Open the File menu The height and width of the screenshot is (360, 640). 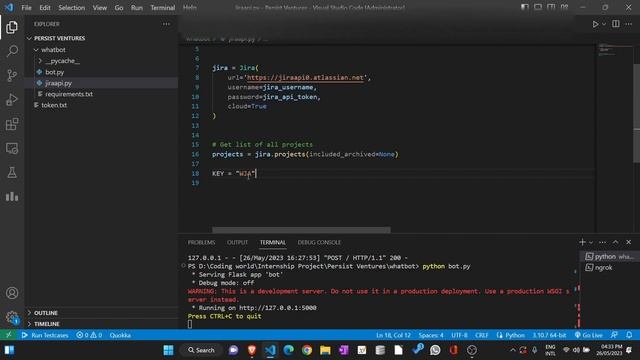point(27,8)
